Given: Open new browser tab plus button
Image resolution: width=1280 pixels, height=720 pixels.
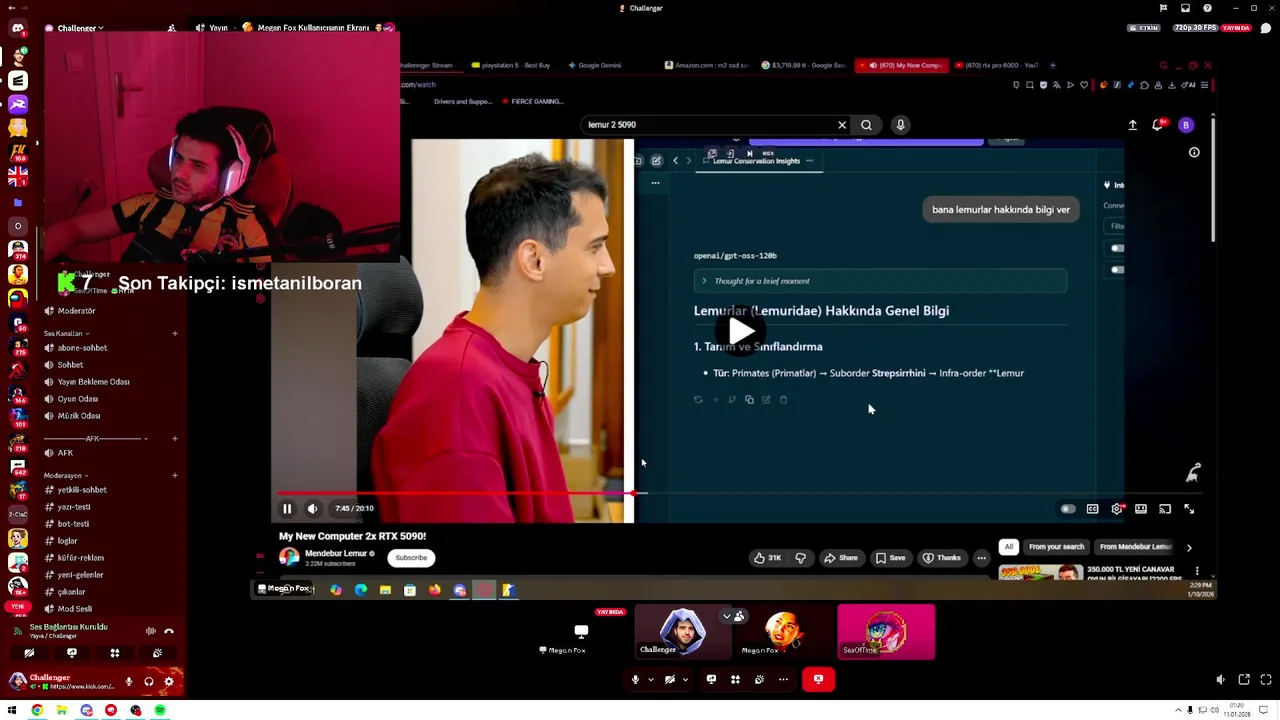Looking at the screenshot, I should [x=1052, y=65].
